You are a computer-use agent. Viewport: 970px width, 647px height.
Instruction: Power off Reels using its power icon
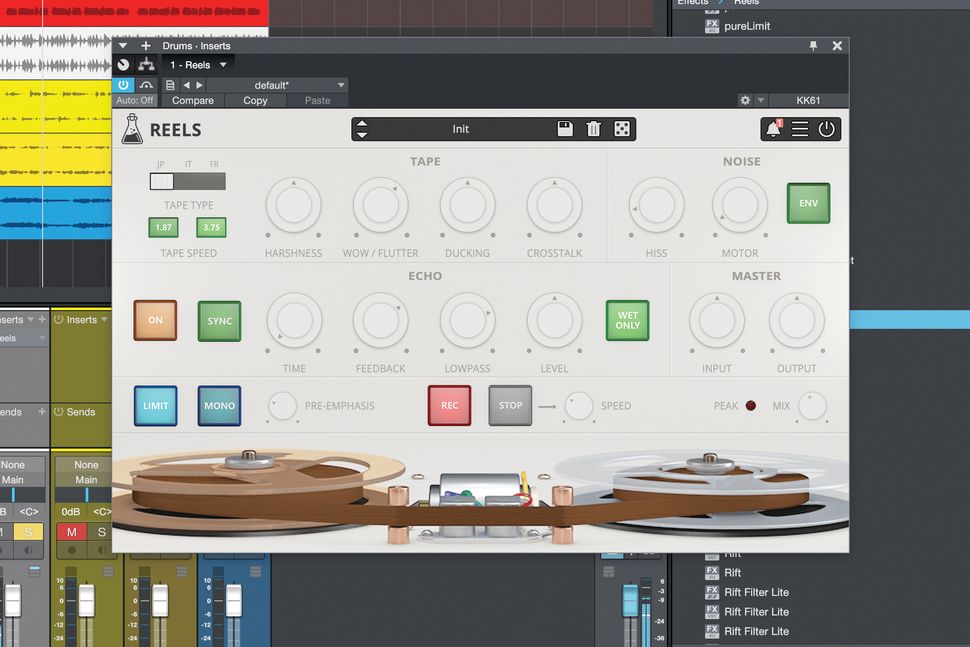tap(825, 128)
